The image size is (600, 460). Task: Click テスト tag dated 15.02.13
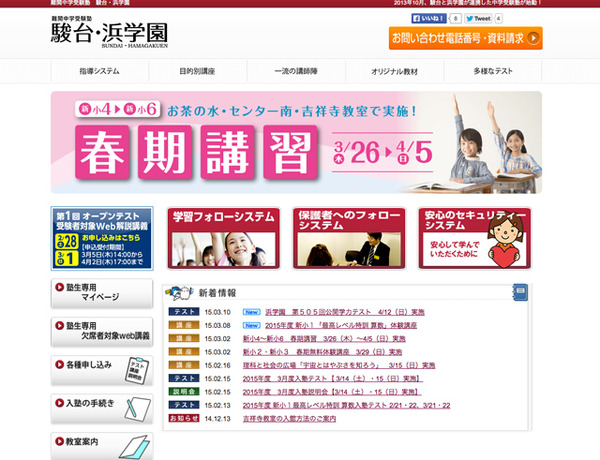click(x=184, y=405)
